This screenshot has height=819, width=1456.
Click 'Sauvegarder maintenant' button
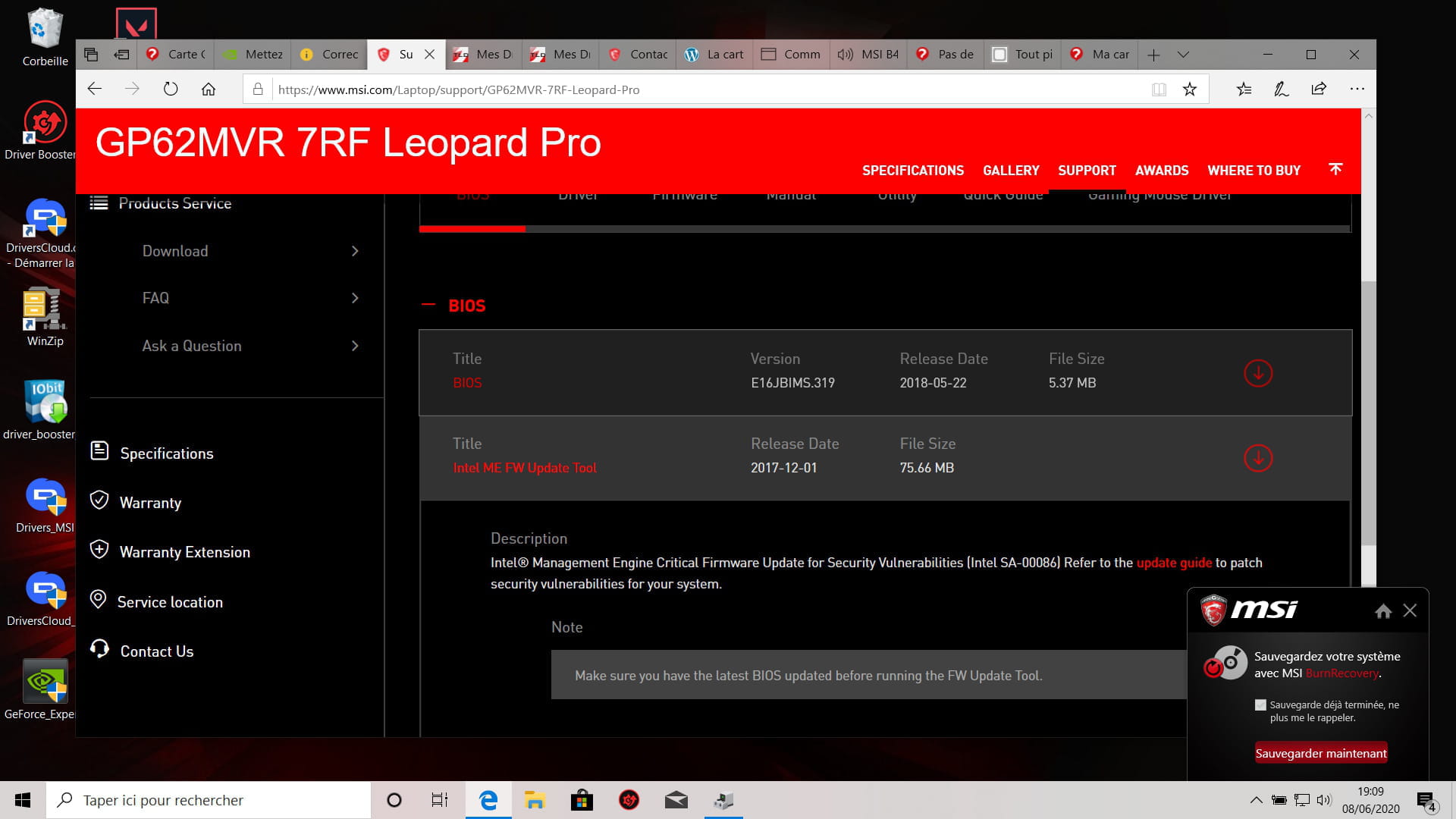pyautogui.click(x=1321, y=753)
